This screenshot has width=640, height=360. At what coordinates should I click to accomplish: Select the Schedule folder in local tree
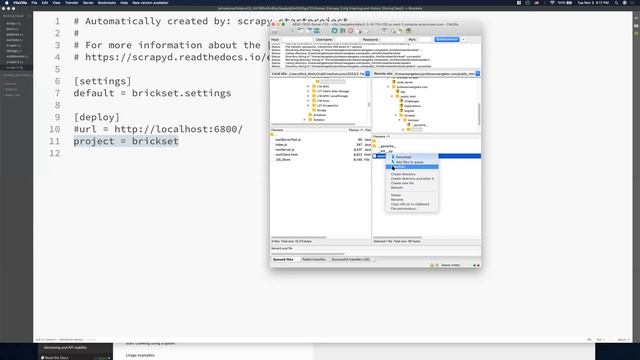point(320,115)
